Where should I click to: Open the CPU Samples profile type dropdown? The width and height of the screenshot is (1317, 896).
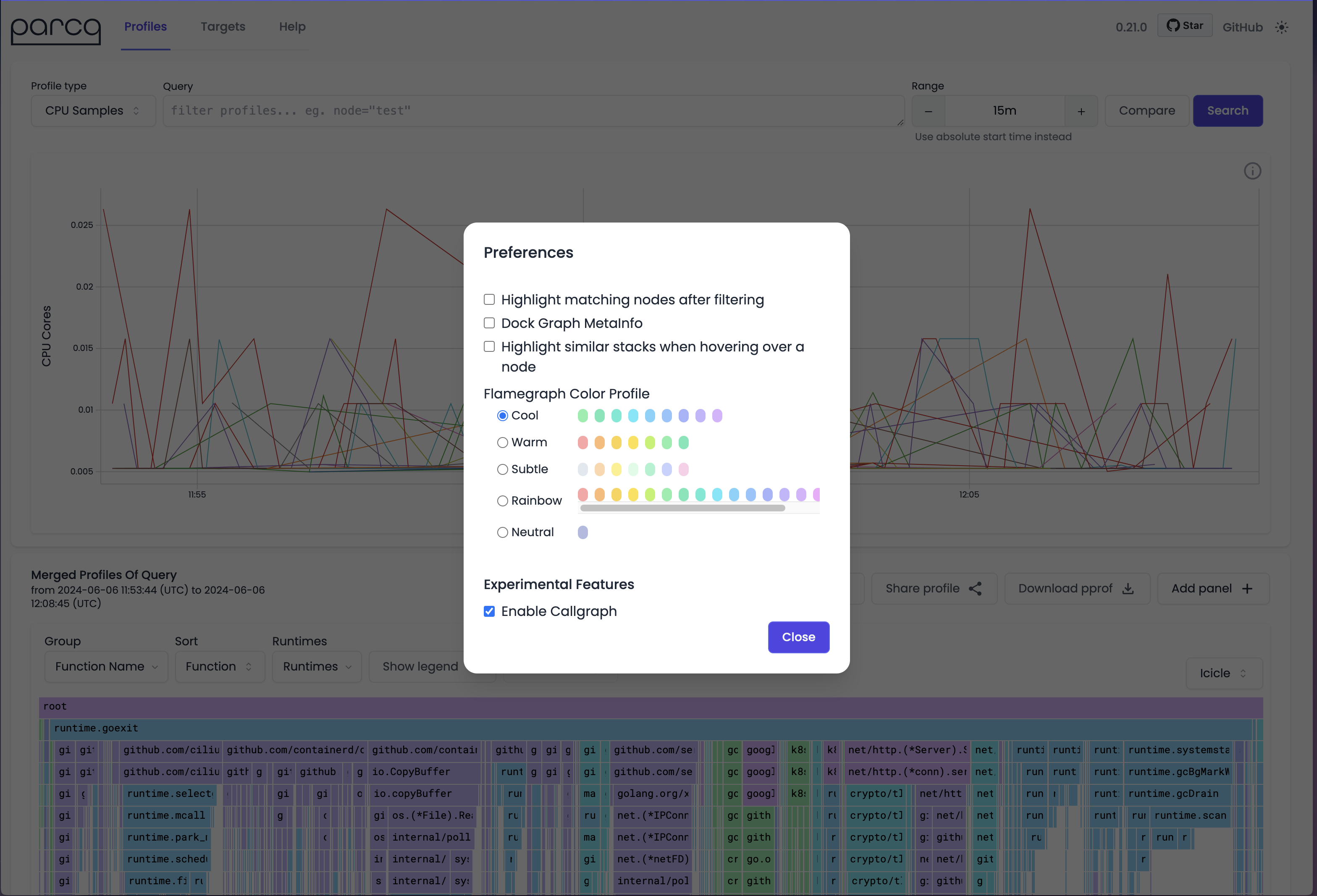pyautogui.click(x=93, y=110)
